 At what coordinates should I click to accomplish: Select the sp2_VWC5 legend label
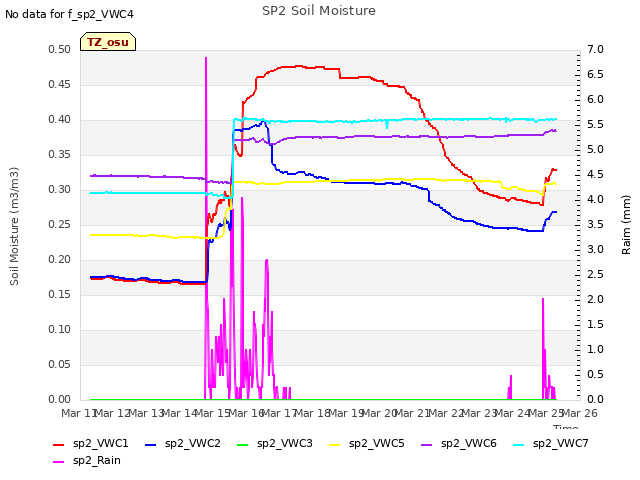pos(376,444)
